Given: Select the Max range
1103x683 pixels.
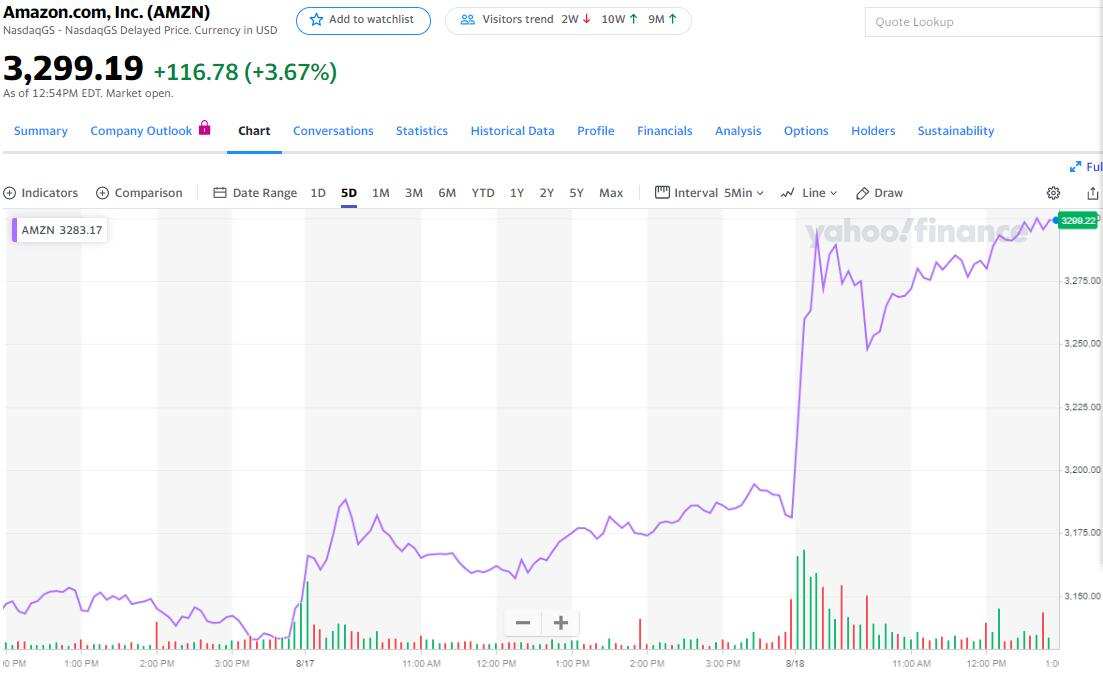Looking at the screenshot, I should (611, 193).
